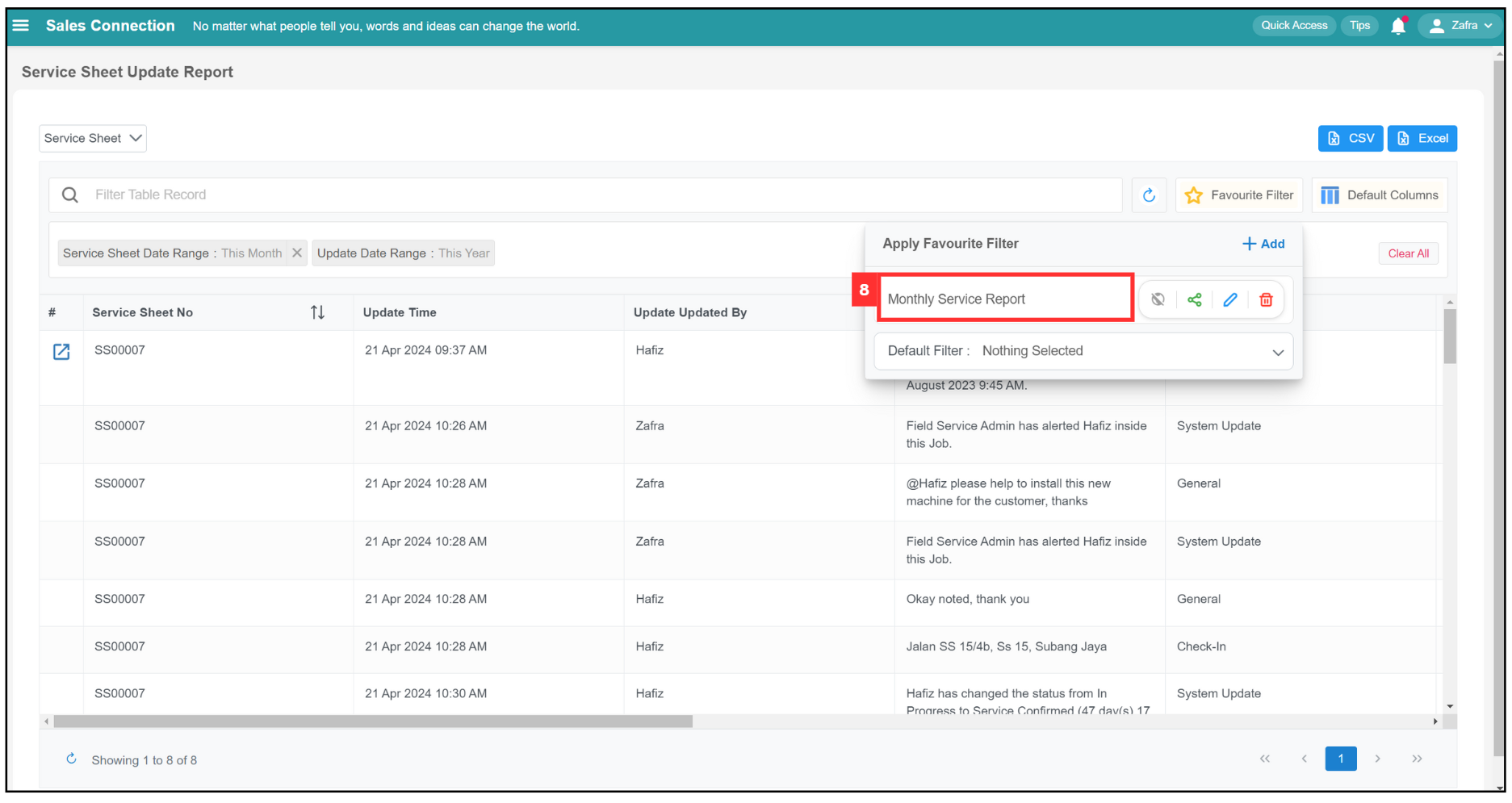
Task: Expand the Service Sheet dropdown
Action: click(93, 138)
